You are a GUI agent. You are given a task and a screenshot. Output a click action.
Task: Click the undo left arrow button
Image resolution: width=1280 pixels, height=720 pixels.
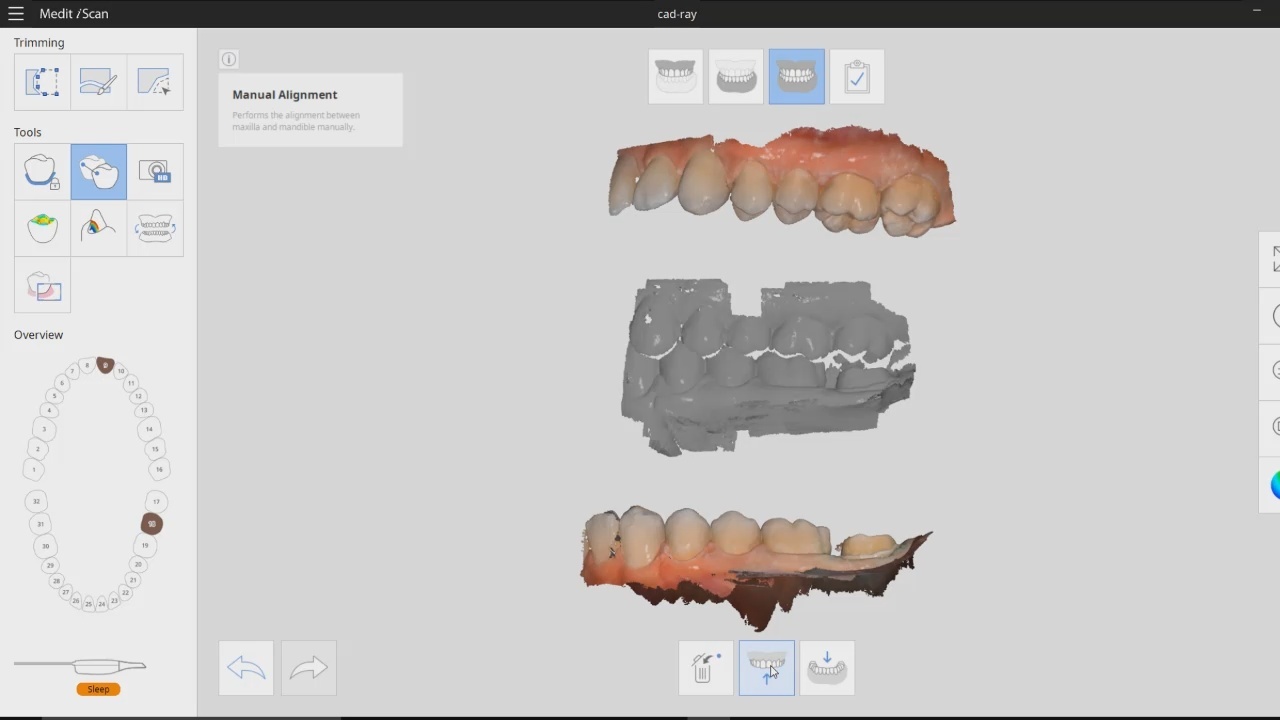point(246,668)
